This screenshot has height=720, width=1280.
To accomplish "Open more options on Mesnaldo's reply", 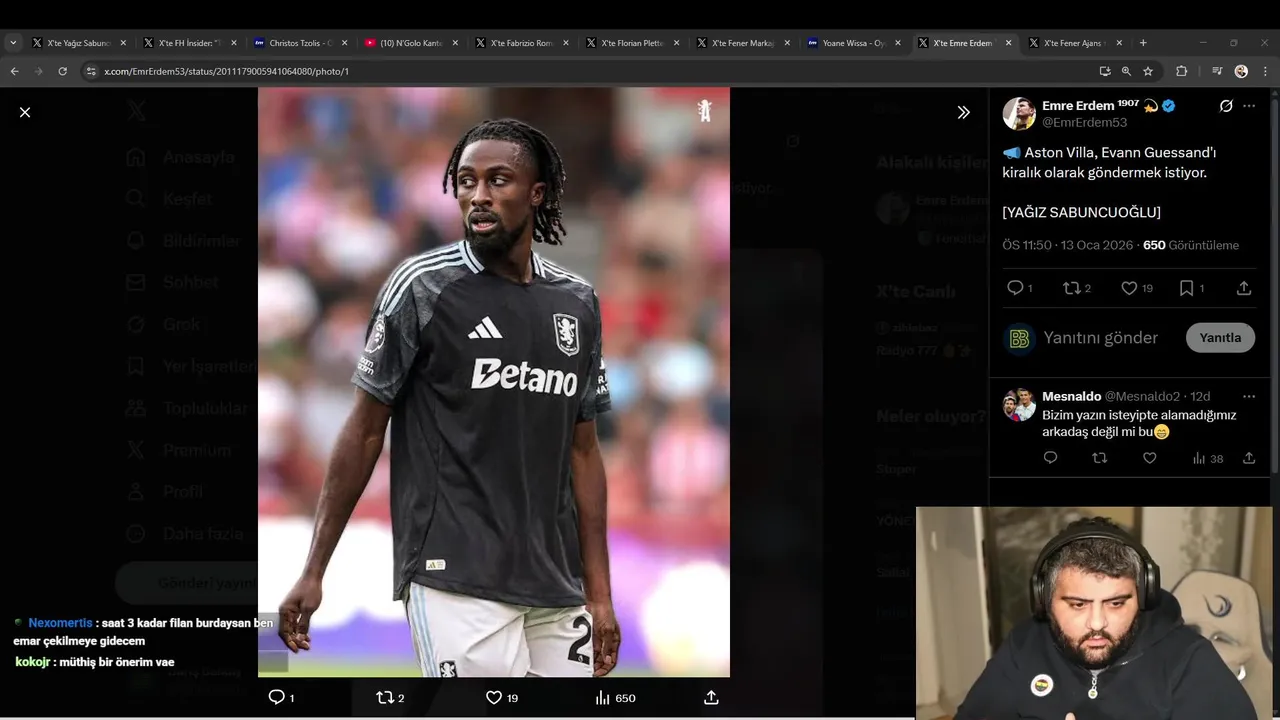I will point(1249,396).
